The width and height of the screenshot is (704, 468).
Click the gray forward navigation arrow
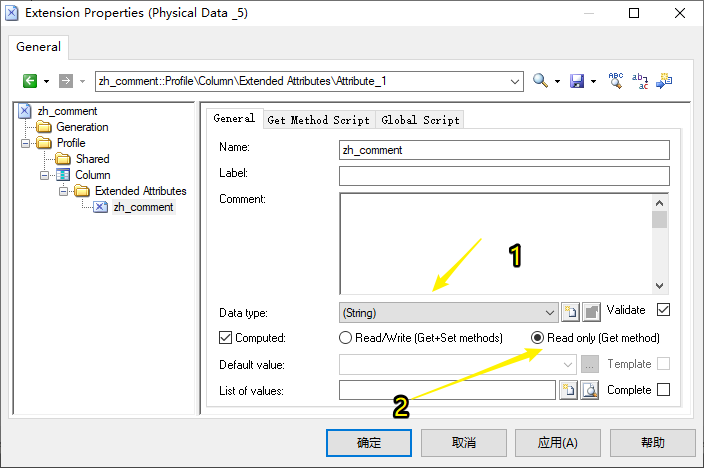click(x=66, y=81)
